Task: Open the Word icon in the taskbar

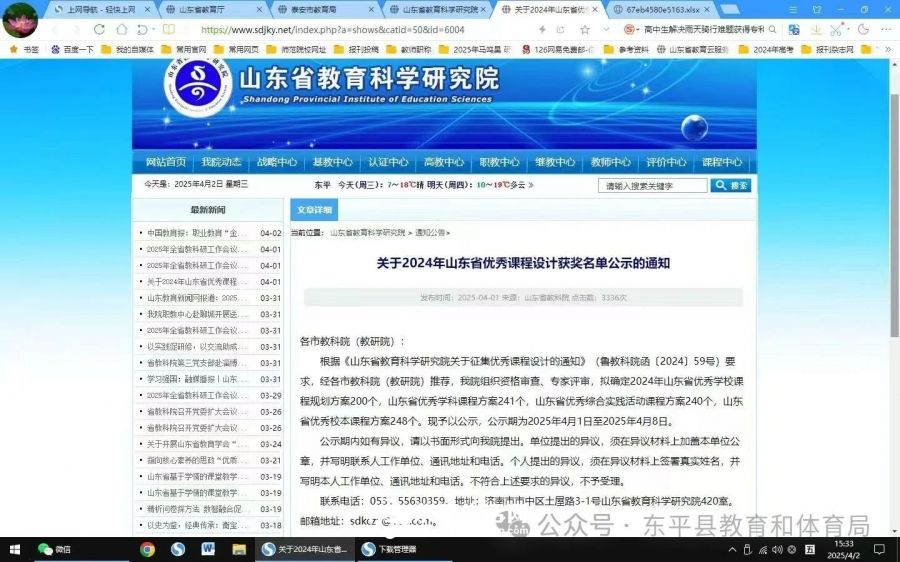Action: click(x=208, y=549)
